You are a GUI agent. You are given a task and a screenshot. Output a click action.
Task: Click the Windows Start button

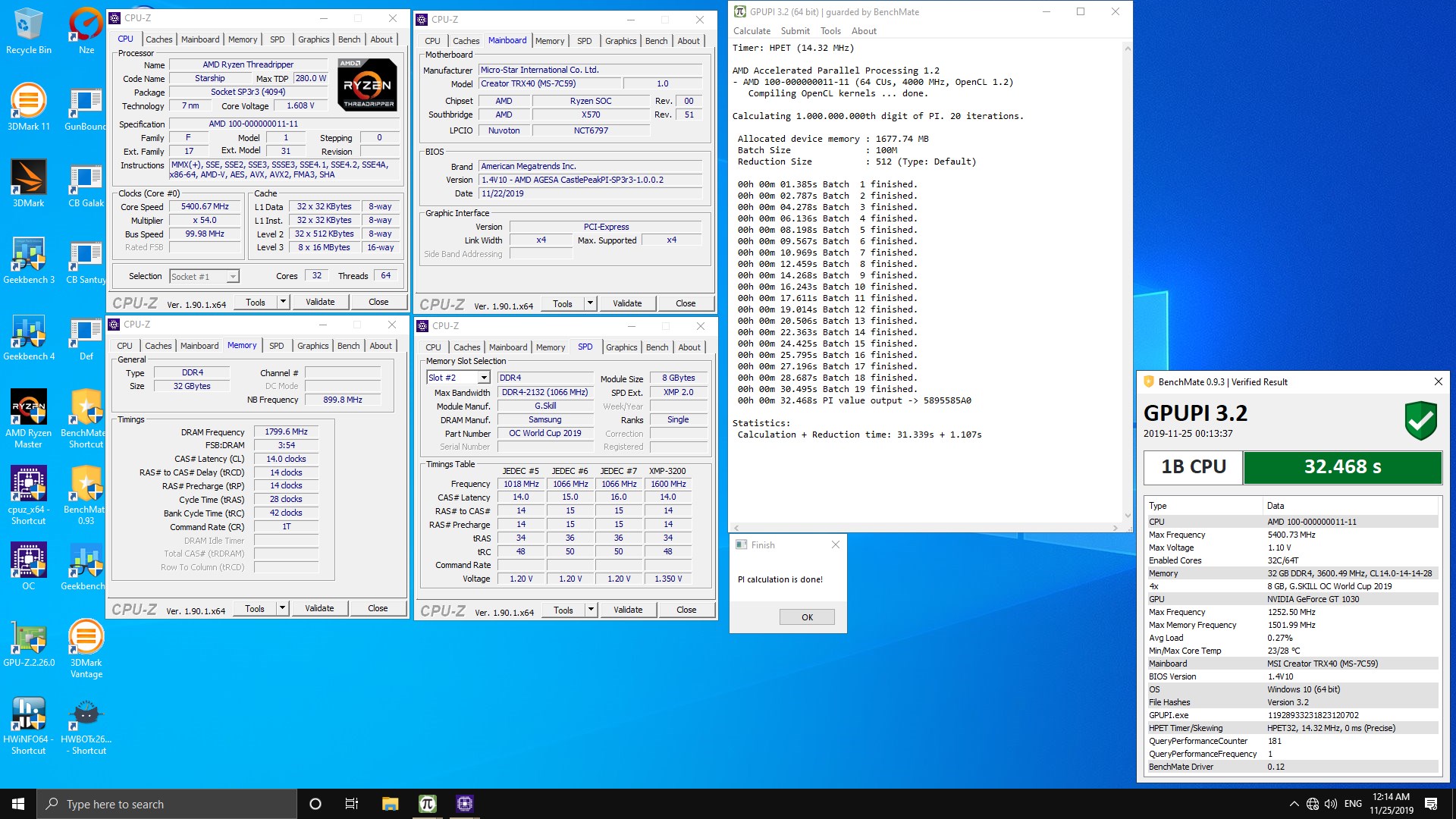18,804
